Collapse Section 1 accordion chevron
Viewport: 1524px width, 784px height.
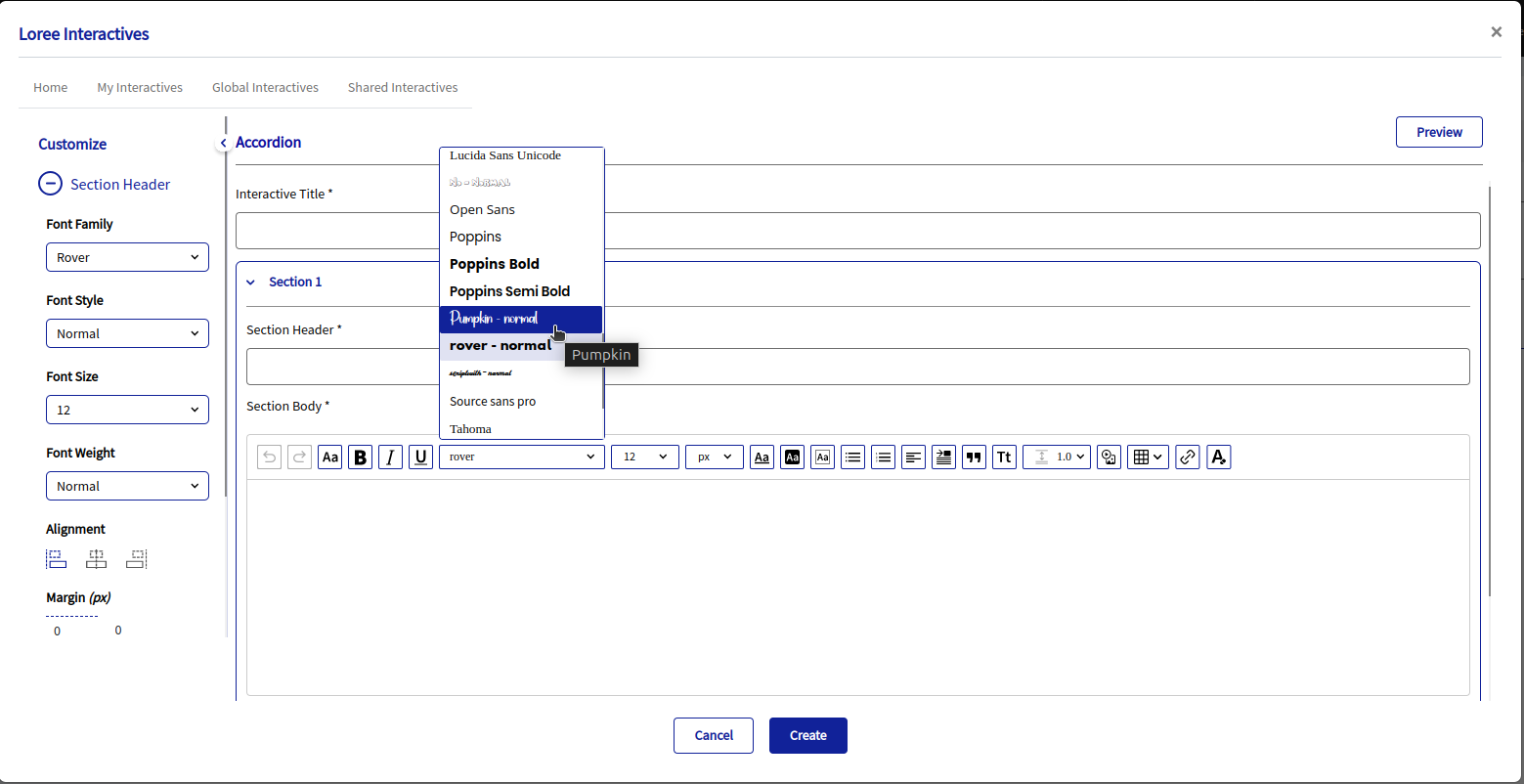(x=250, y=283)
